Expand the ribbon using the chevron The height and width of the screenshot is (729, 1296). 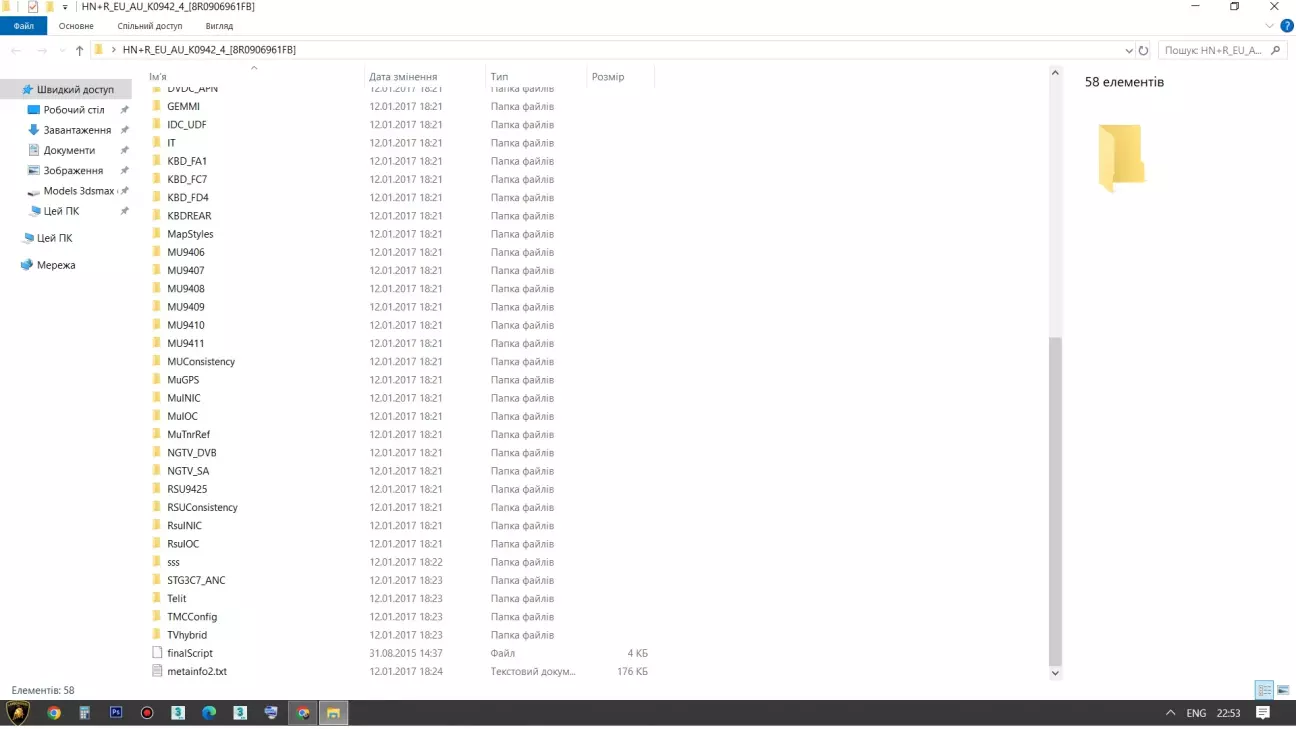pos(1271,25)
